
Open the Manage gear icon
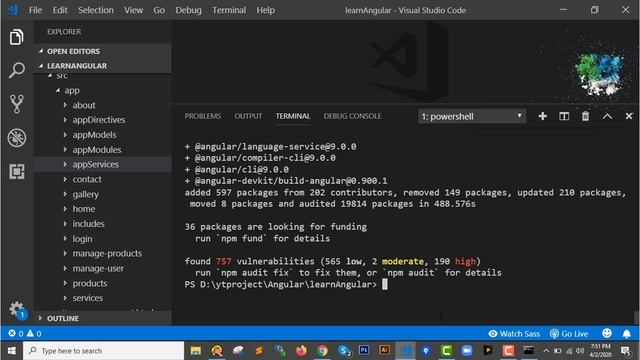[x=17, y=310]
